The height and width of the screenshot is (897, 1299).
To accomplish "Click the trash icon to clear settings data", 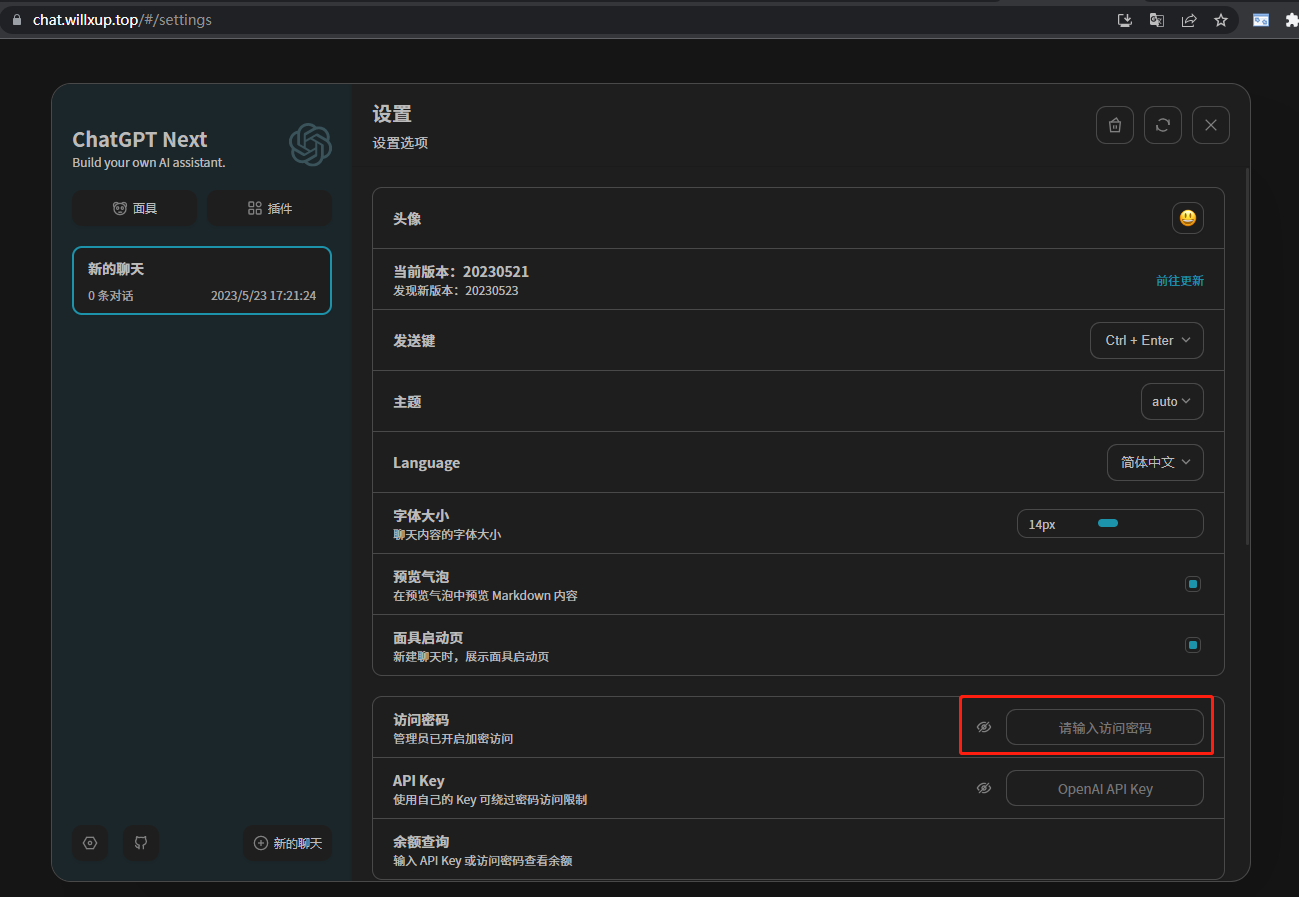I will (x=1115, y=125).
